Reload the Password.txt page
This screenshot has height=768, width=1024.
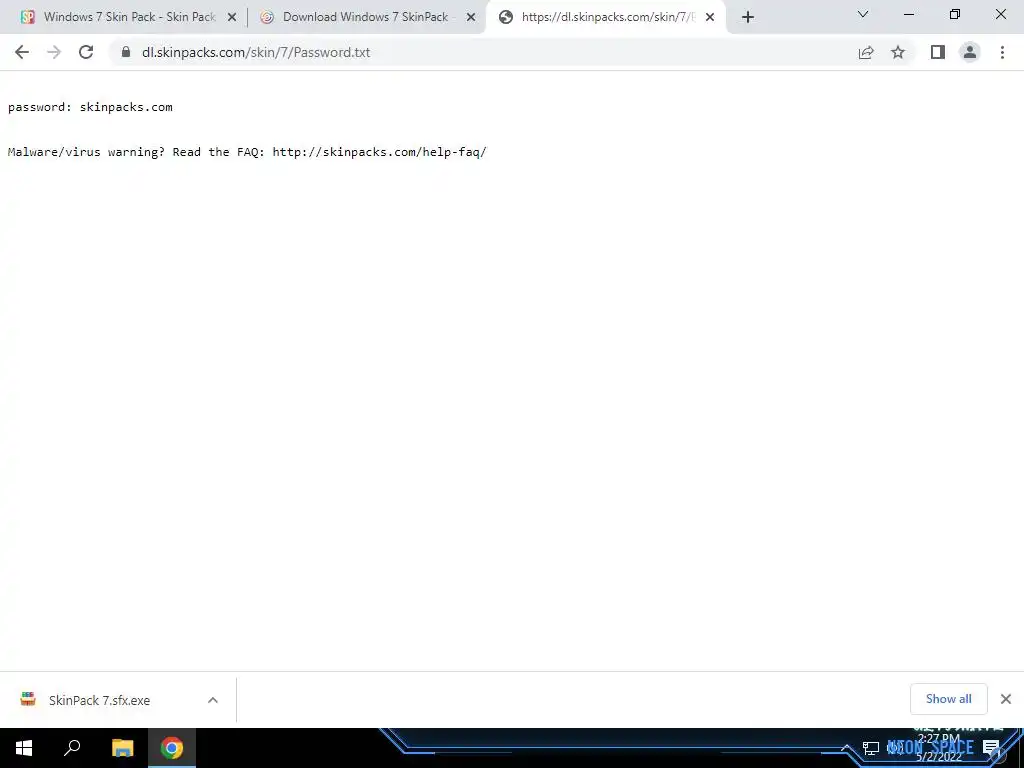[x=86, y=52]
